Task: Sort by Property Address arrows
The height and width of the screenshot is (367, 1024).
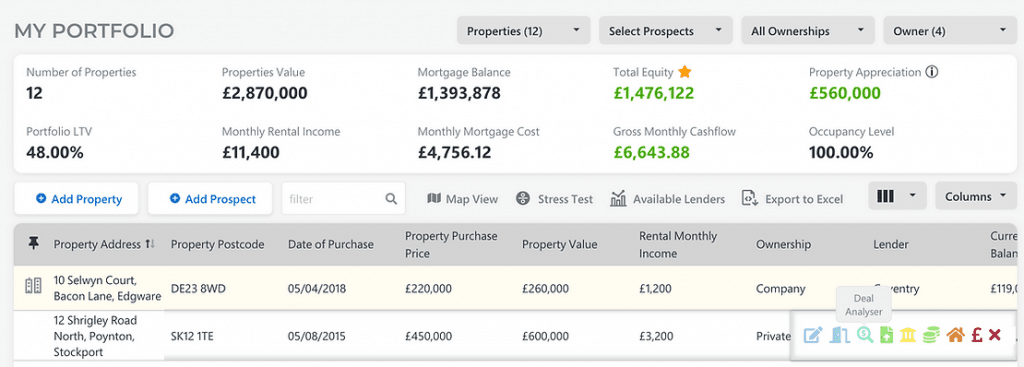Action: click(x=150, y=244)
